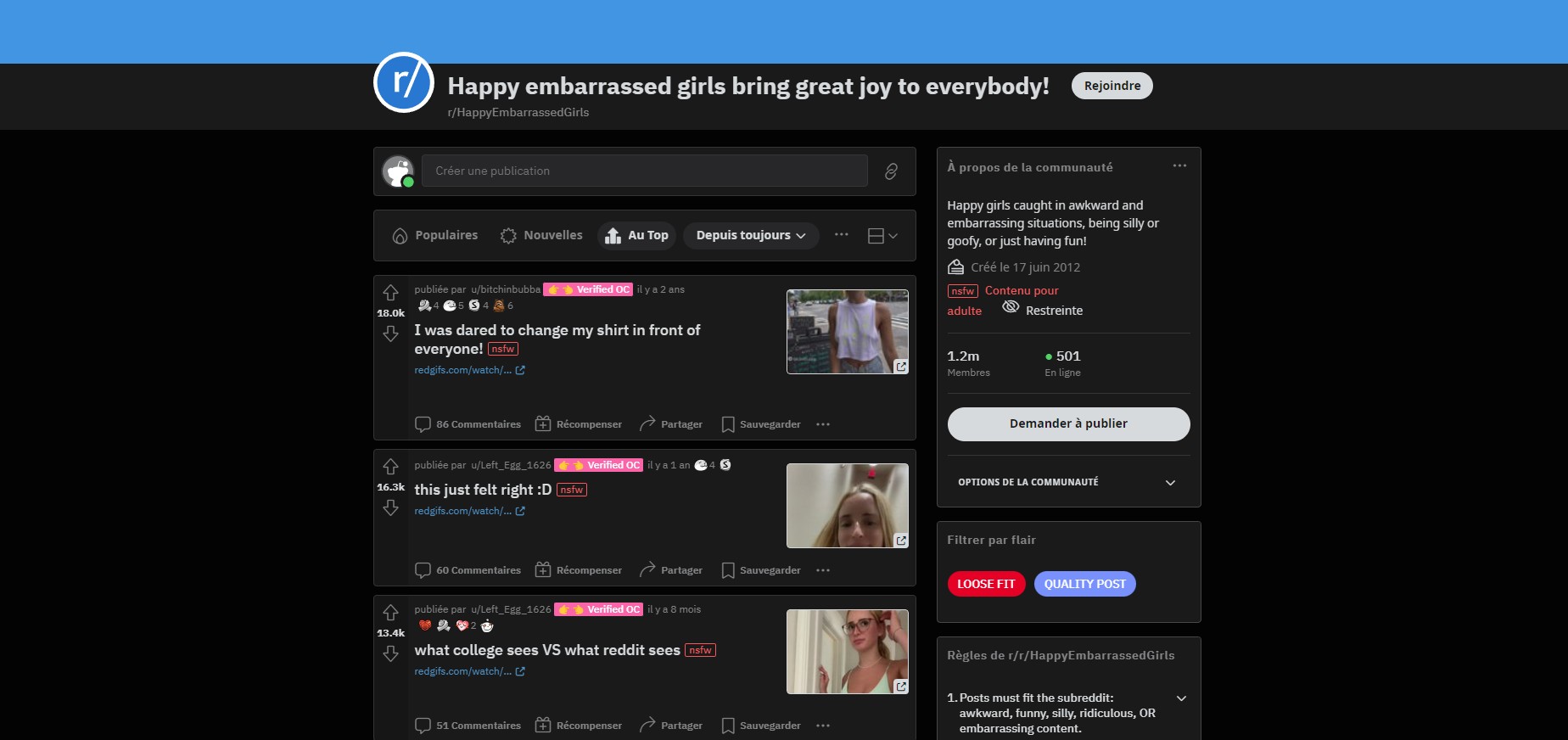
Task: Open more options on second post
Action: pos(823,570)
